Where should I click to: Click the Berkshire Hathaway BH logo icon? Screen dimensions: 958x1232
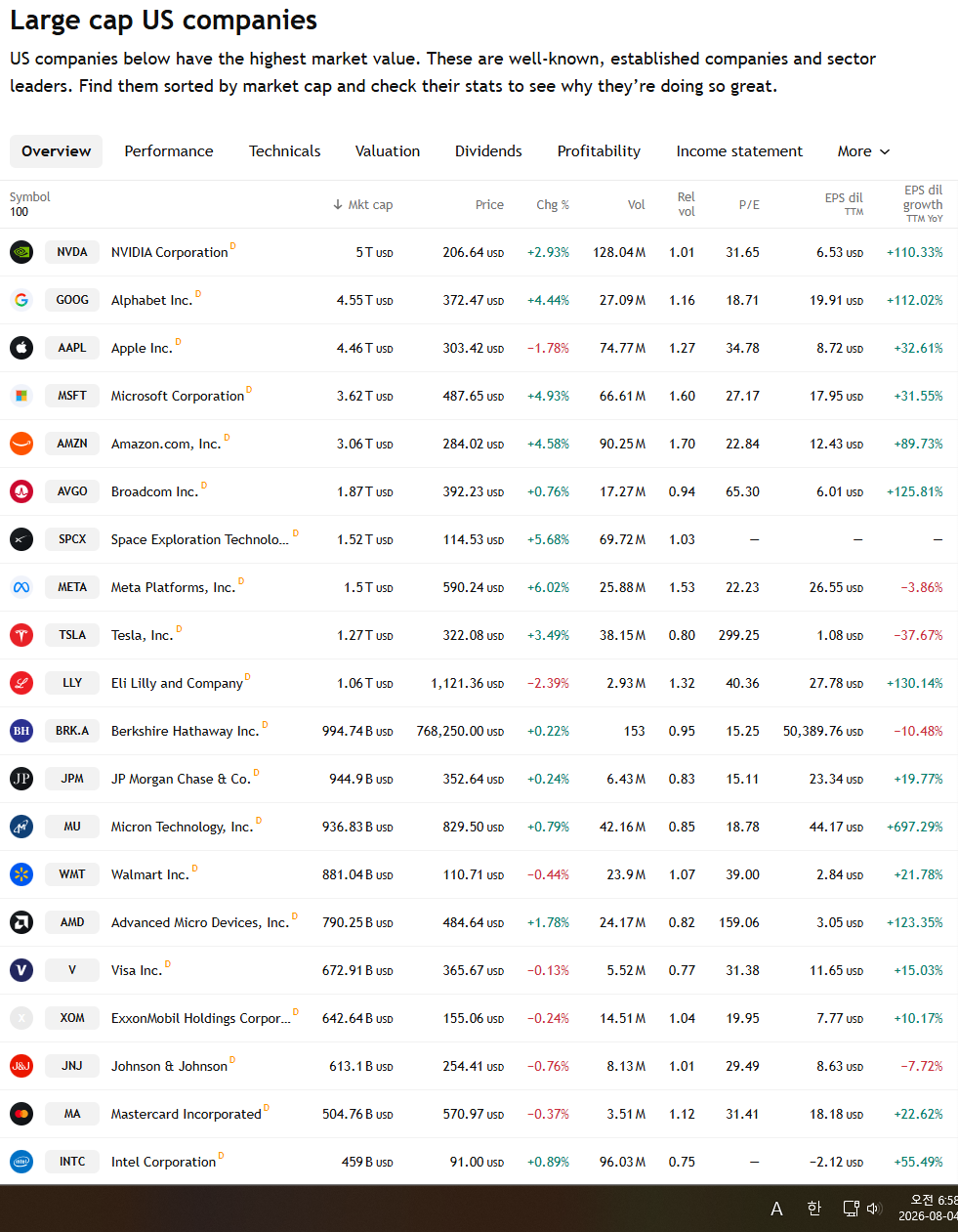(21, 731)
